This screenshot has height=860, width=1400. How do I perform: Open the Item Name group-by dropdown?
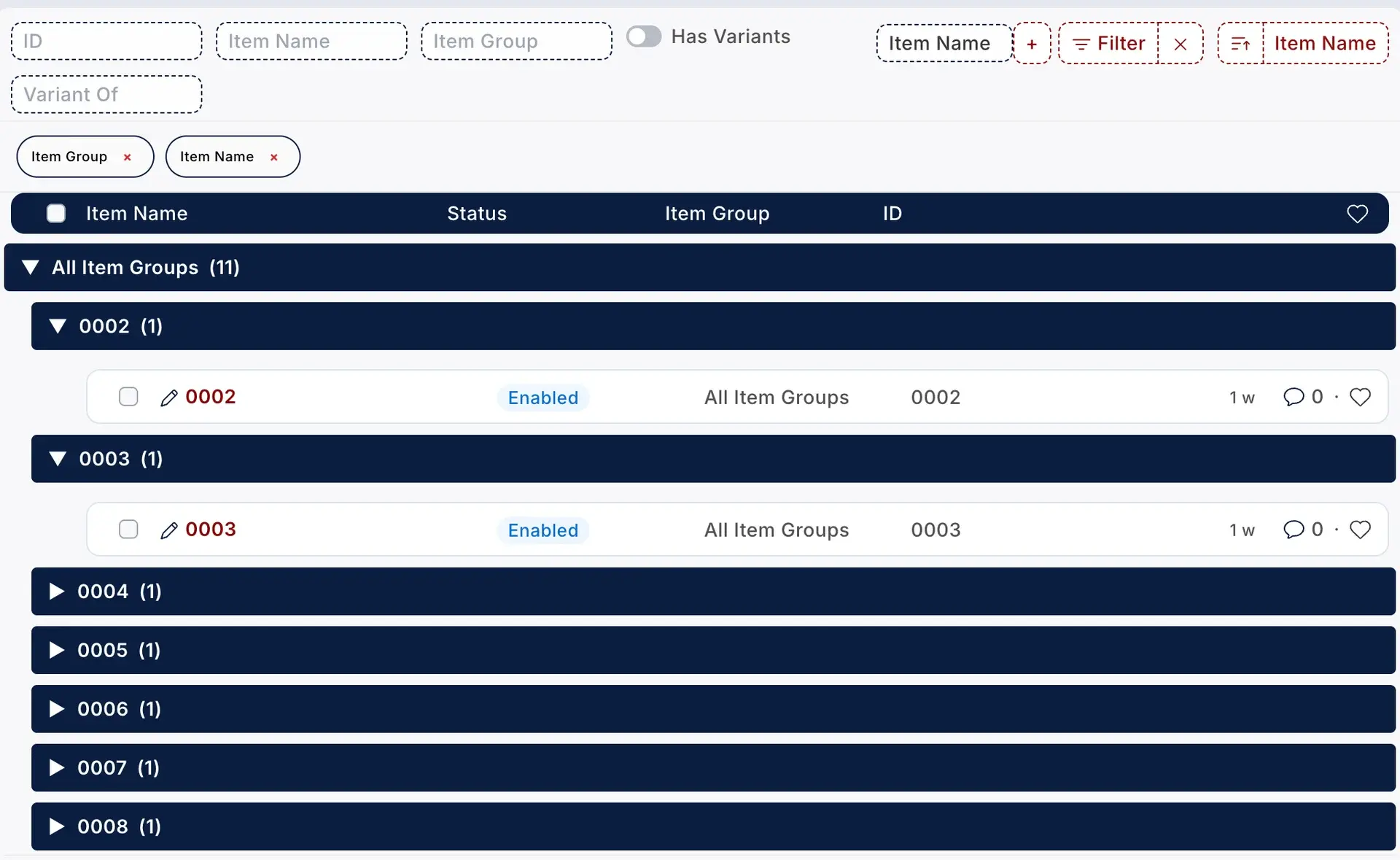click(x=944, y=44)
